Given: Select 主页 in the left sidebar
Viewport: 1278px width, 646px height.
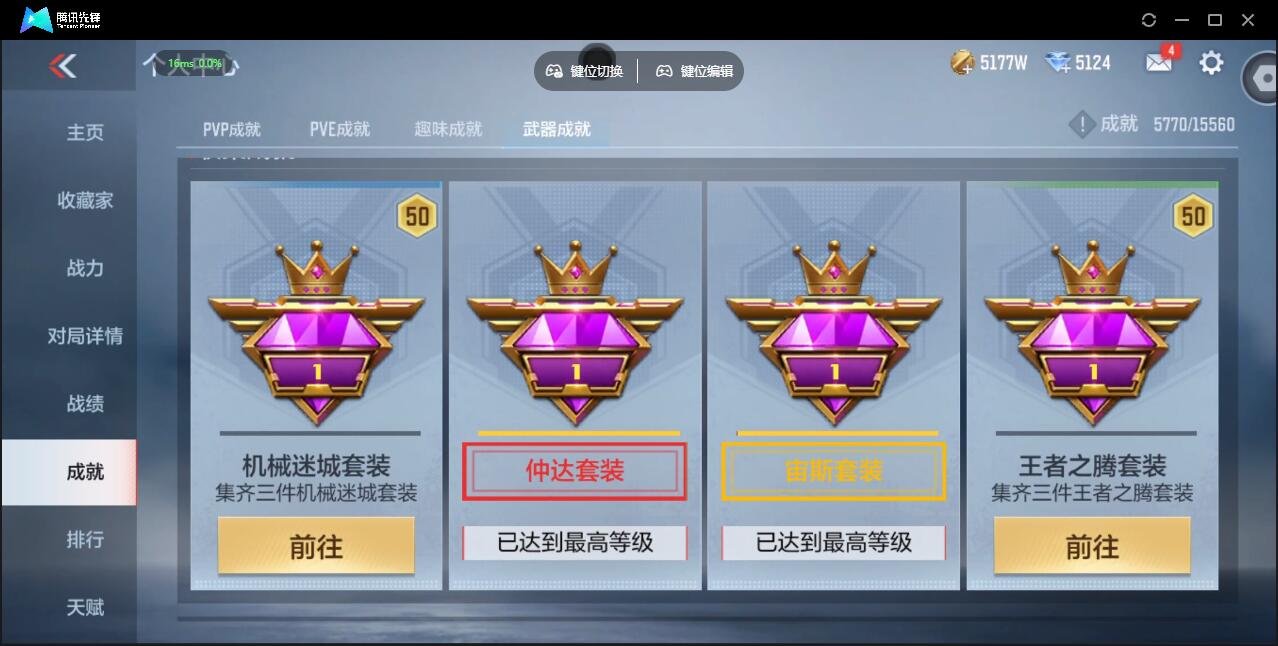Looking at the screenshot, I should [85, 132].
